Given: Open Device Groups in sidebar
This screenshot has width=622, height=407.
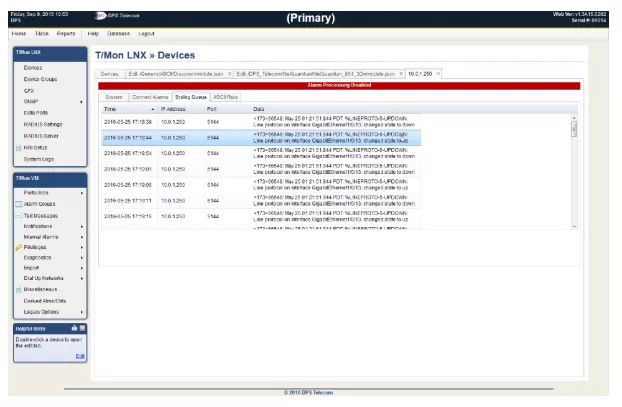Looking at the screenshot, I should 42,78.
